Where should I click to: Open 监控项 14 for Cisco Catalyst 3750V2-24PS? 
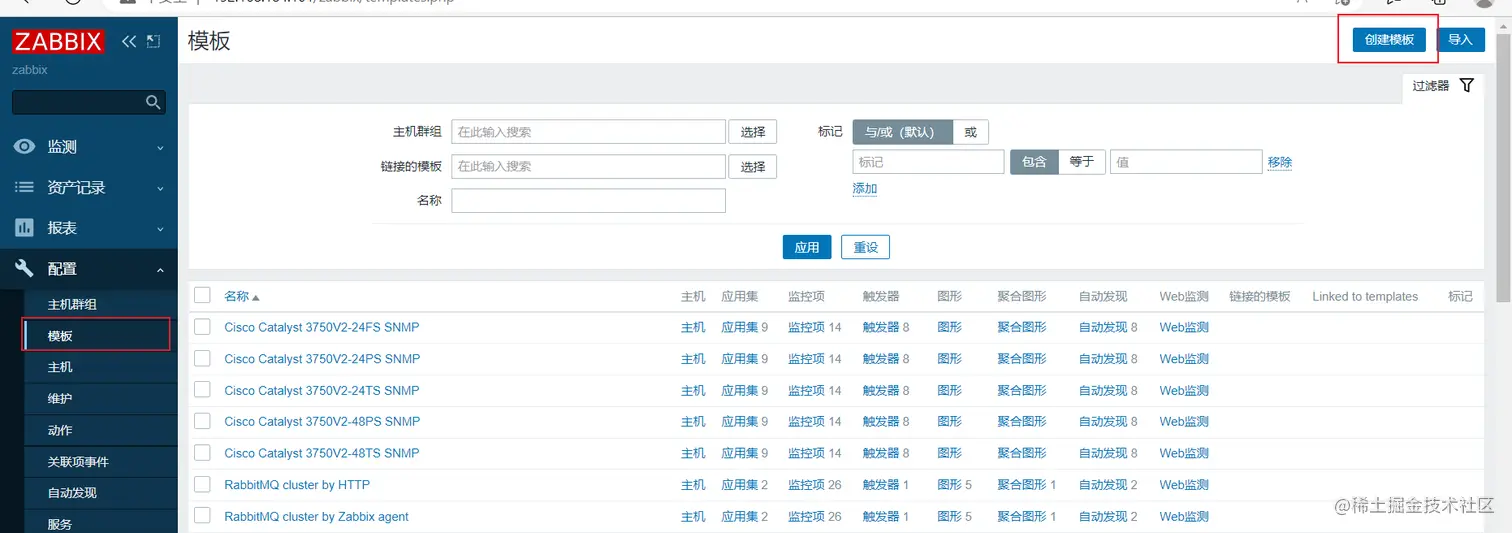[x=806, y=358]
